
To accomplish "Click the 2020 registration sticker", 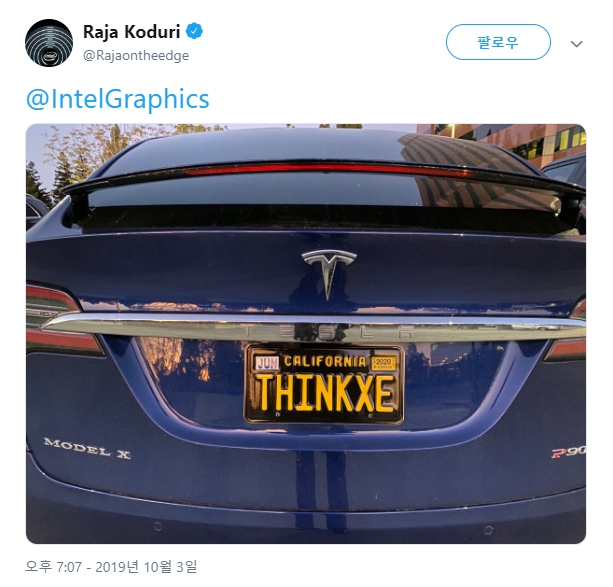I will pos(384,363).
